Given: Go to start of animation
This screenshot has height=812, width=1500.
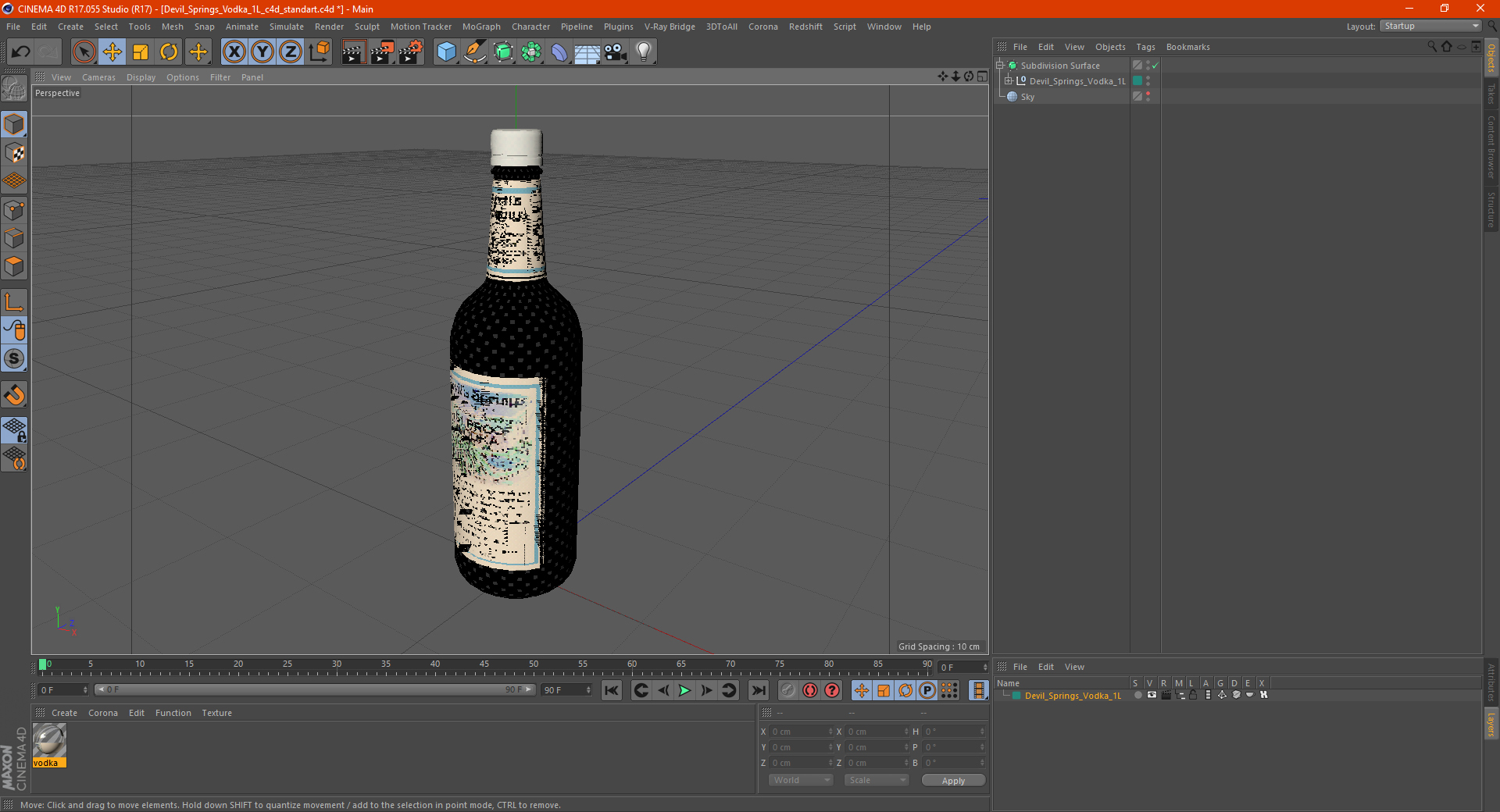Looking at the screenshot, I should tap(612, 690).
